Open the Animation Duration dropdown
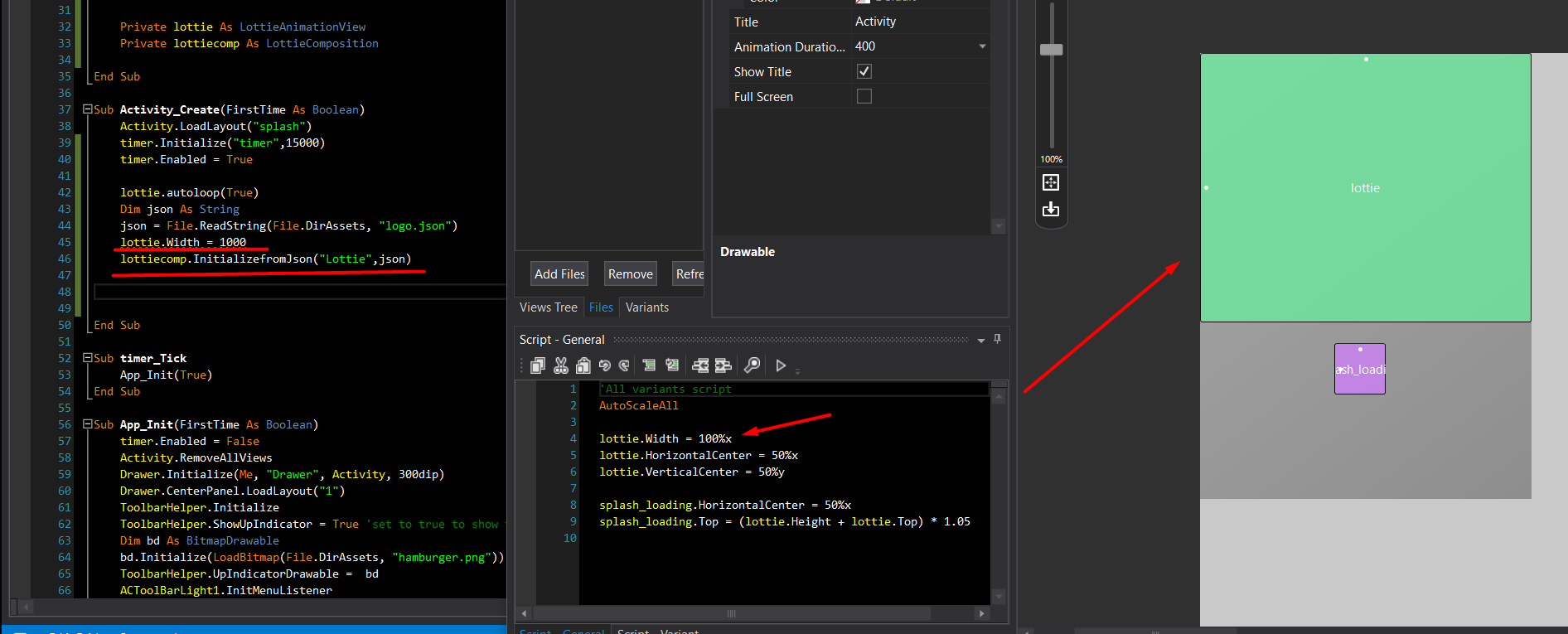 (x=982, y=47)
